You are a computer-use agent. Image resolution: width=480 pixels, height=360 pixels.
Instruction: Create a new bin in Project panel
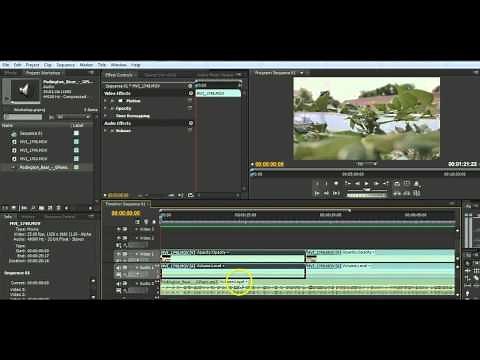pos(42,208)
